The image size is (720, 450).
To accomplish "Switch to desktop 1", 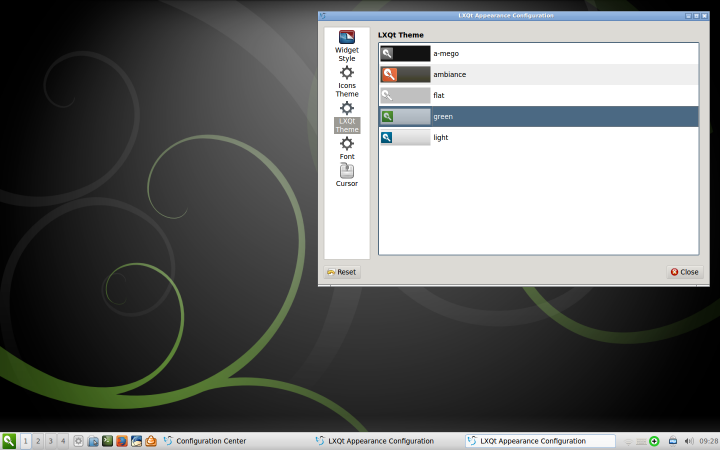I will (x=25, y=441).
